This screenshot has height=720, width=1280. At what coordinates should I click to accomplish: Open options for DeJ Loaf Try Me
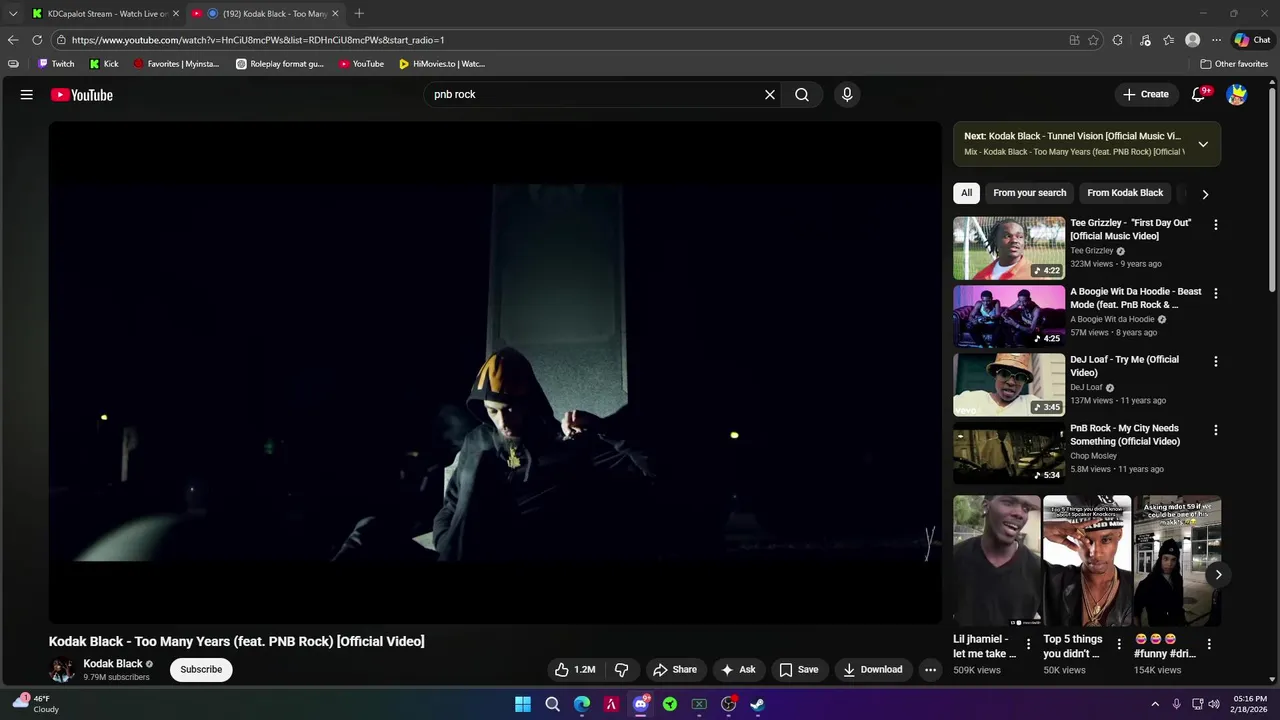[x=1216, y=361]
